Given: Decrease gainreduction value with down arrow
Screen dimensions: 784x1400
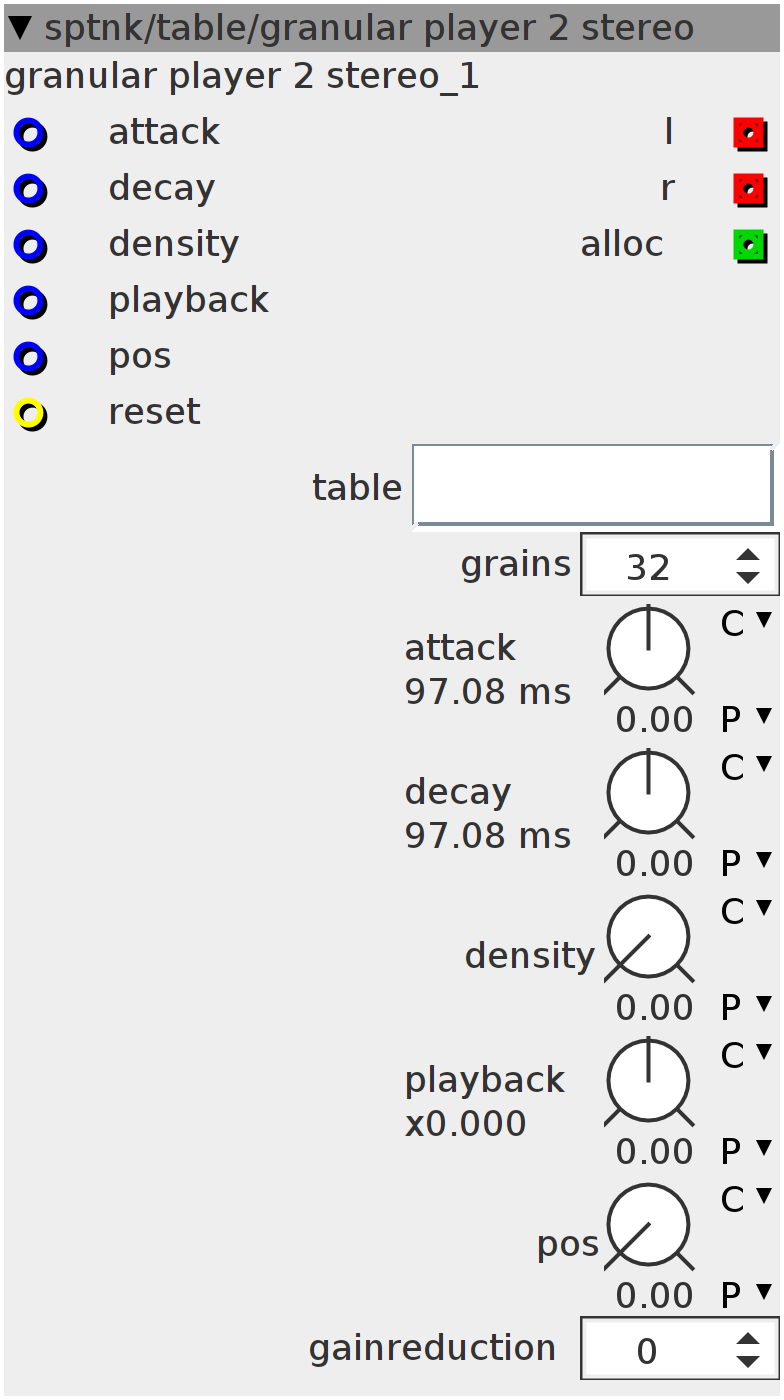Looking at the screenshot, I should [x=748, y=1361].
